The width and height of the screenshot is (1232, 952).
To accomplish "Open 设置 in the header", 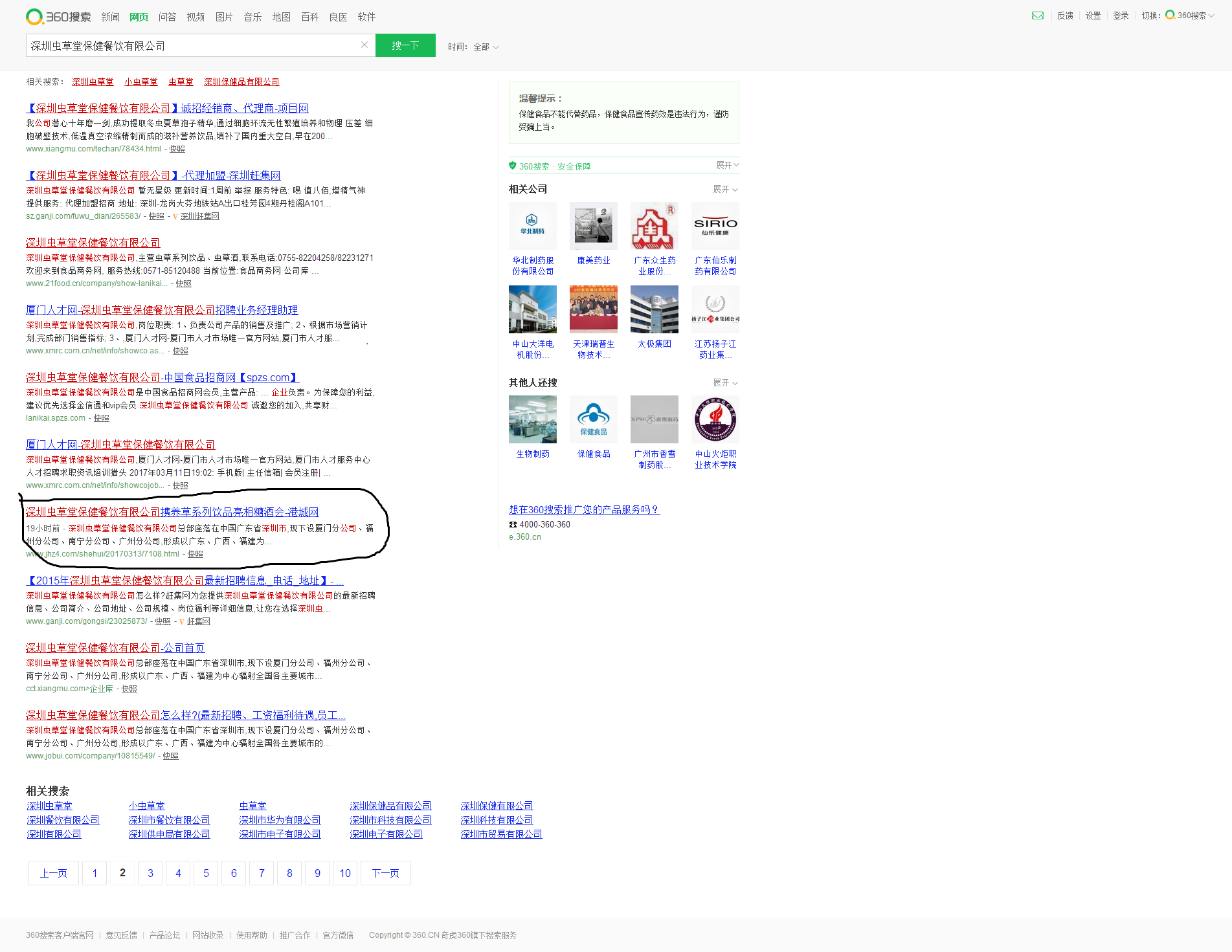I will [1093, 16].
